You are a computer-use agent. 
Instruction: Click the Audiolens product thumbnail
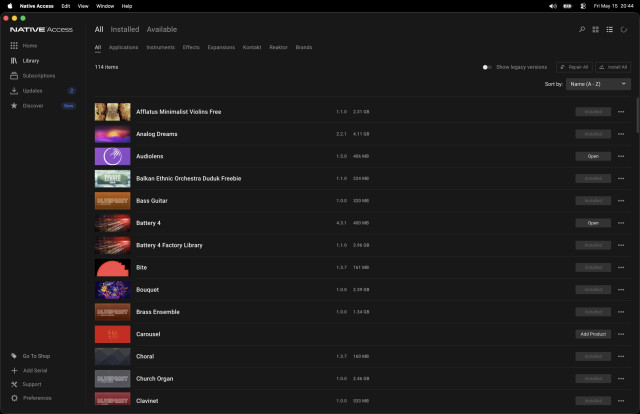(x=113, y=156)
